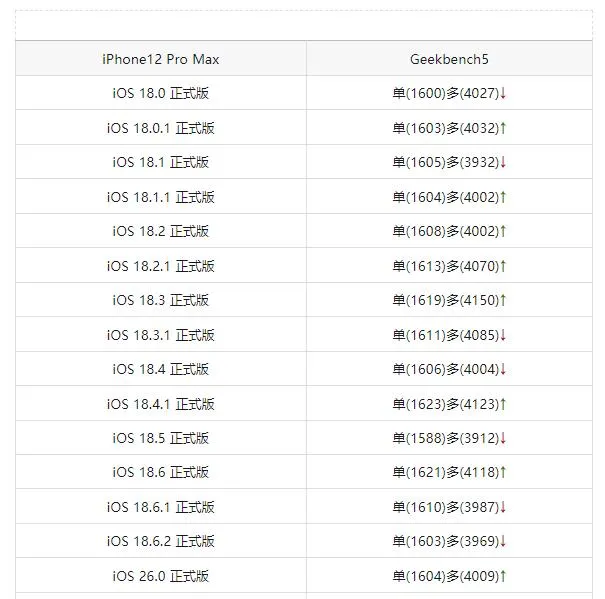Screen dimensions: 605x599
Task: Click the green up arrow beside 多(4150)
Action: click(503, 300)
